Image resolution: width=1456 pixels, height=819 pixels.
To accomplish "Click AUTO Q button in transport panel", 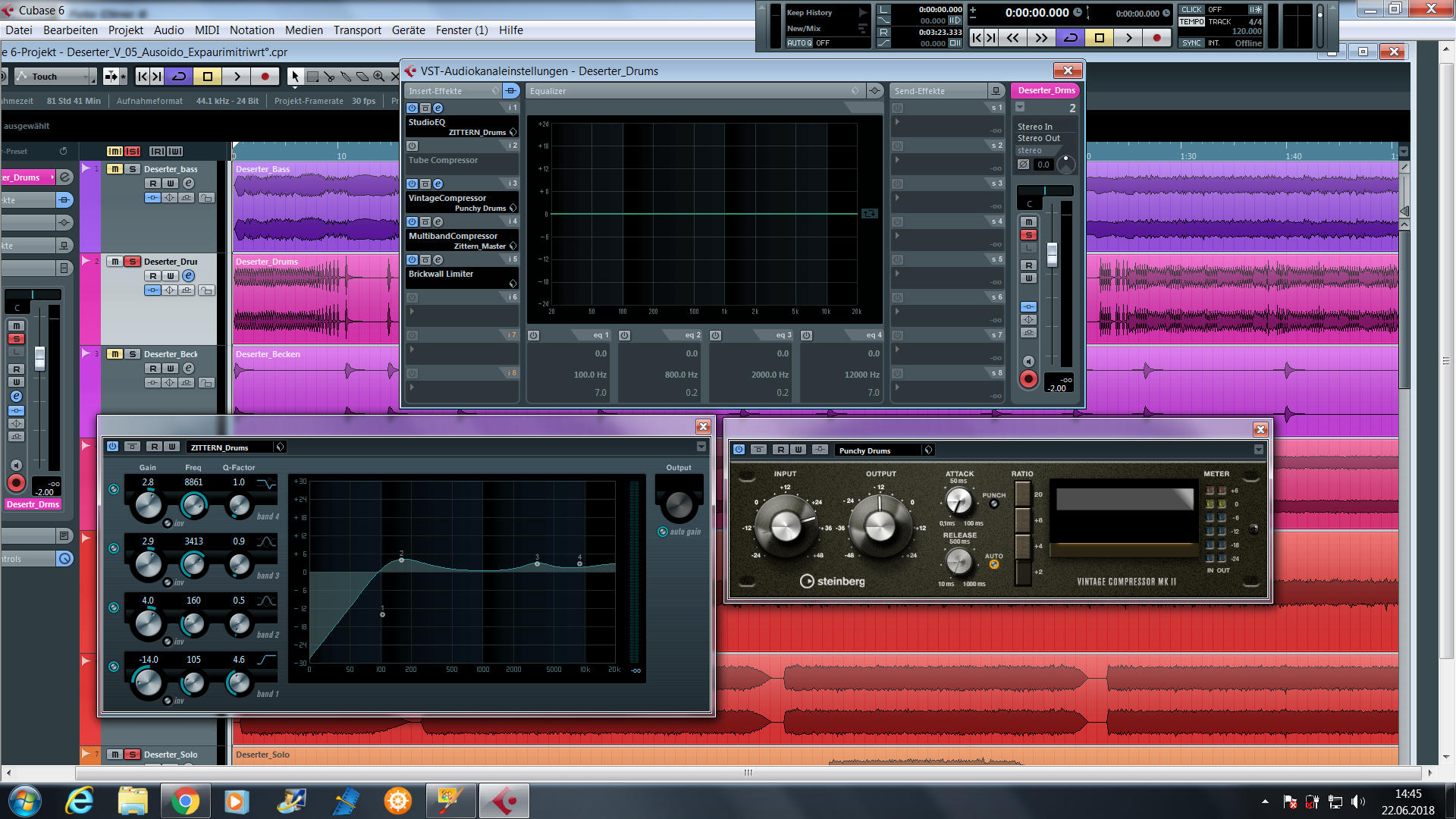I will click(x=799, y=43).
